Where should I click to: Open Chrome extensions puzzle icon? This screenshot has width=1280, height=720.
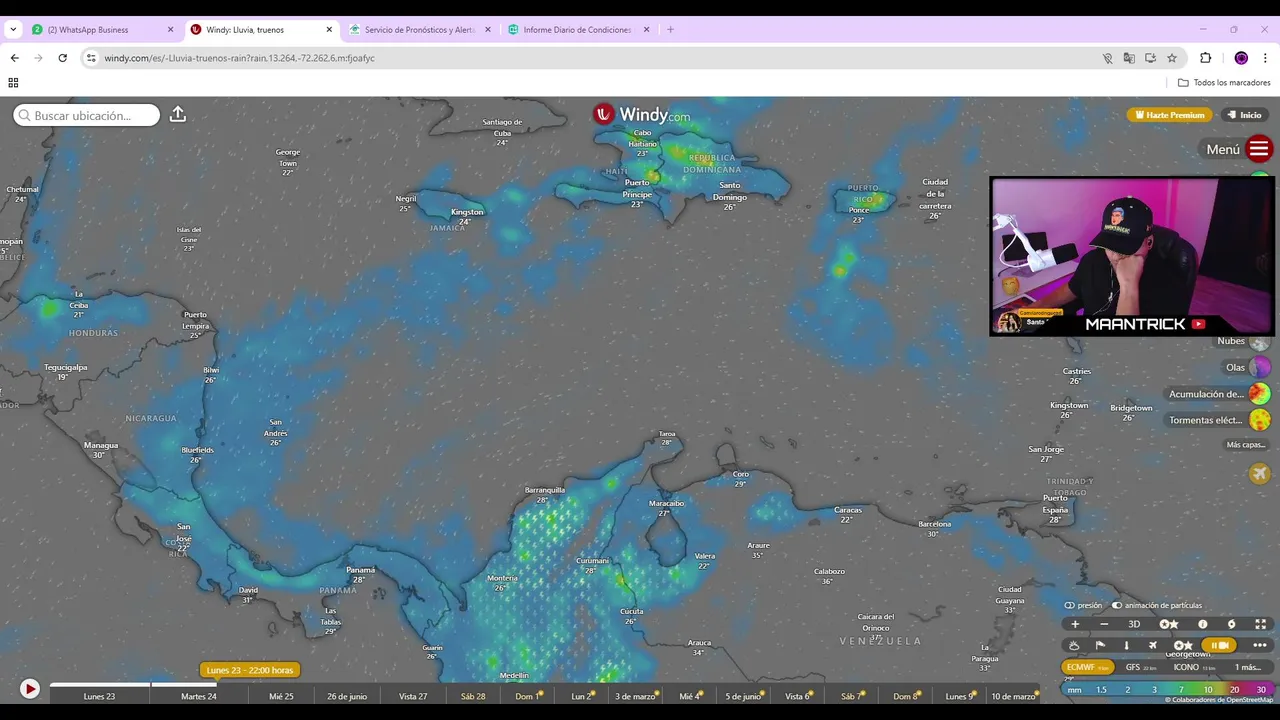[x=1205, y=58]
